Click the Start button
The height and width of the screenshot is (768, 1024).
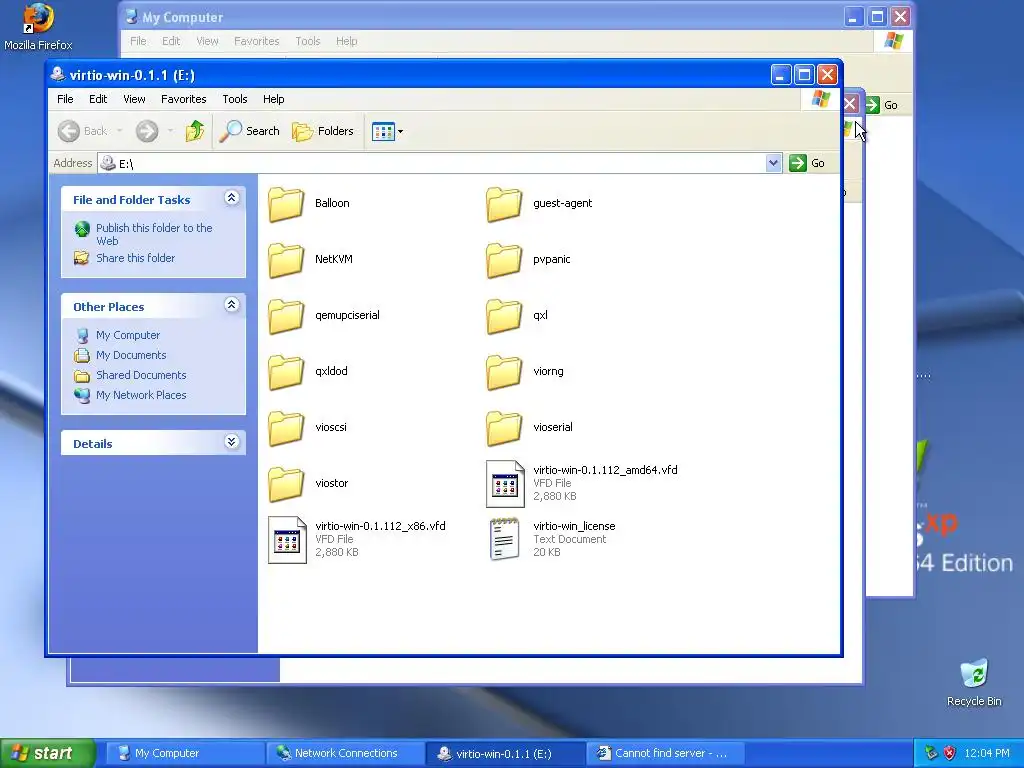(x=48, y=754)
